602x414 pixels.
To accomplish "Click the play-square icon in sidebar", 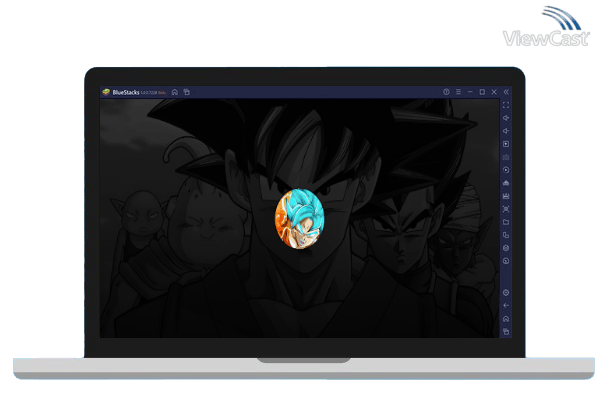I will tap(506, 144).
